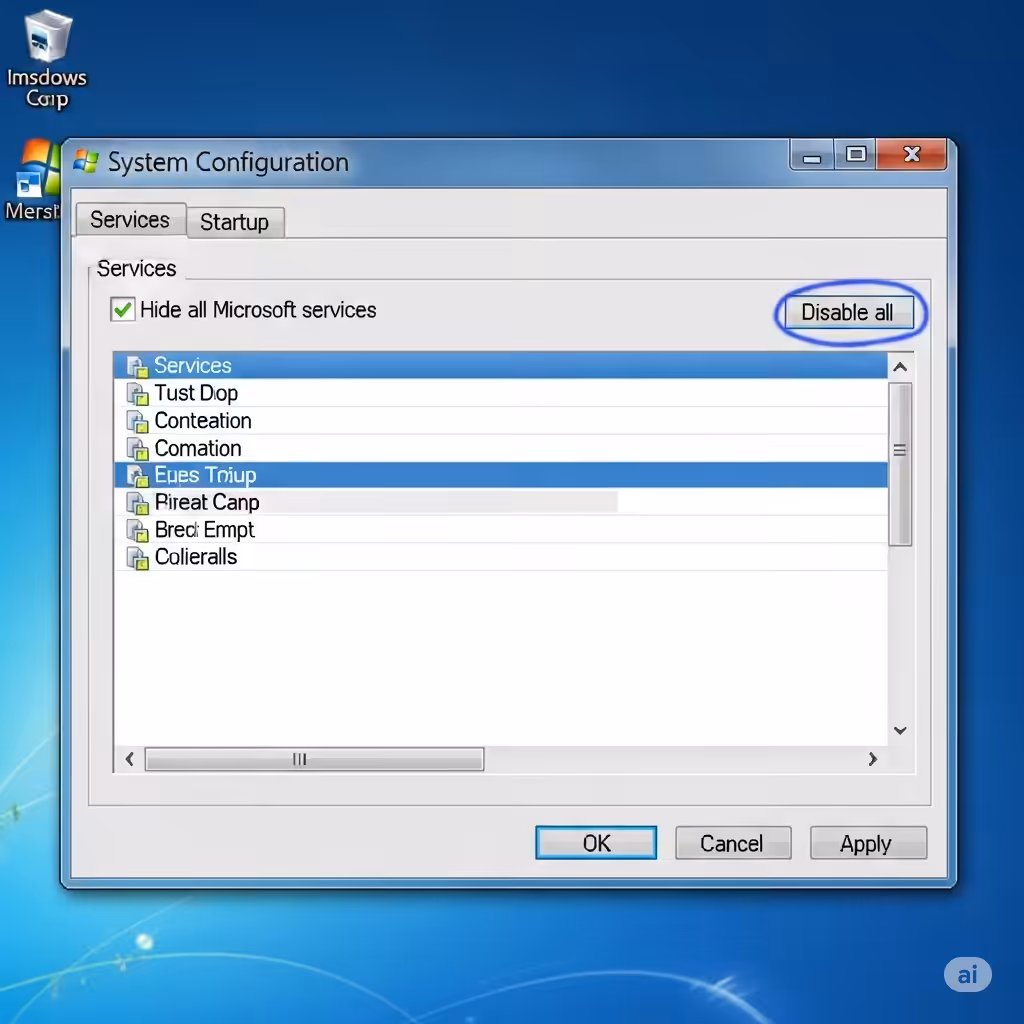The height and width of the screenshot is (1024, 1024).
Task: Close the System Configuration window
Action: click(912, 154)
